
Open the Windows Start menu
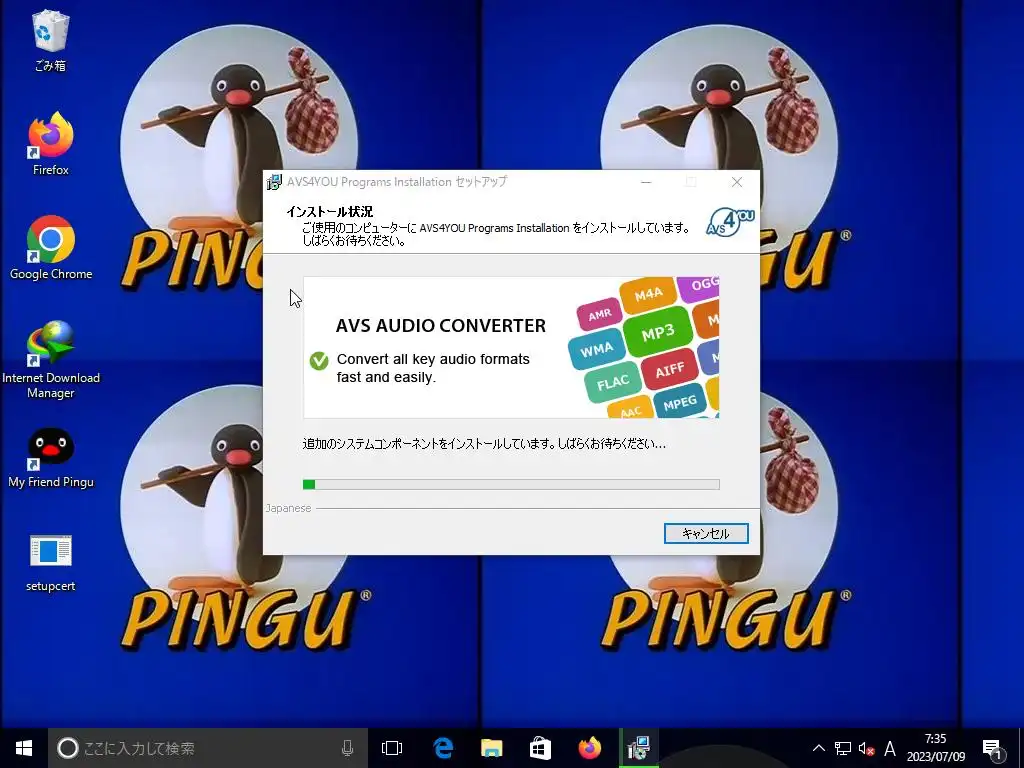[x=24, y=748]
